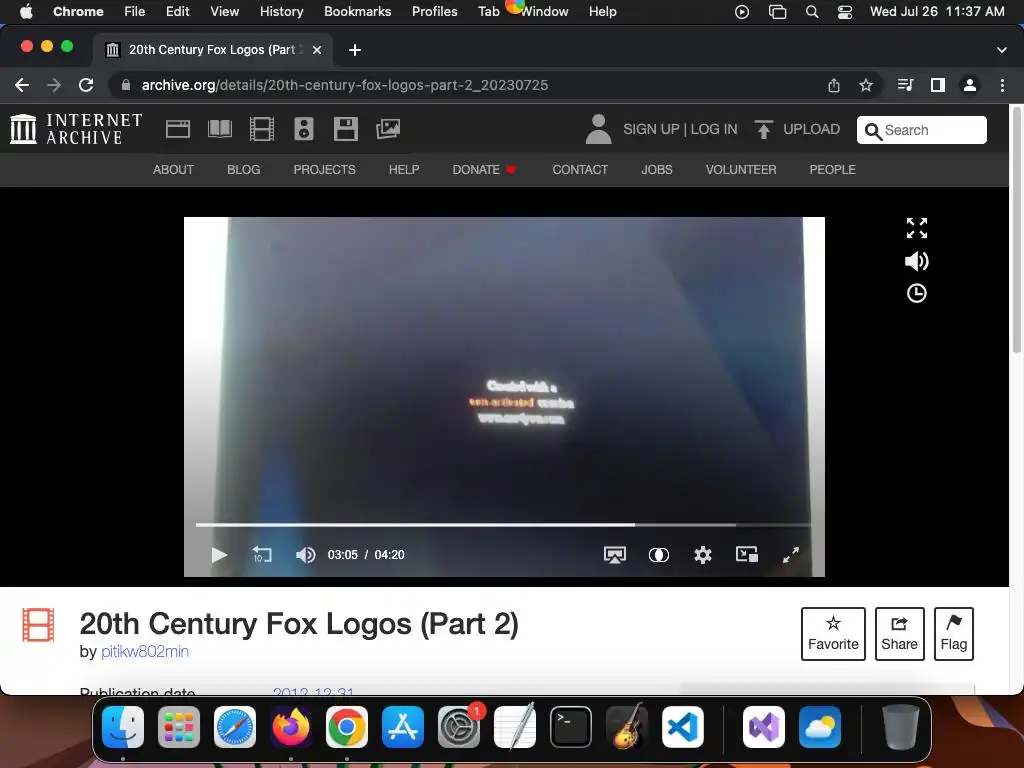
Task: Open uploader pitikw802min profile
Action: point(145,651)
